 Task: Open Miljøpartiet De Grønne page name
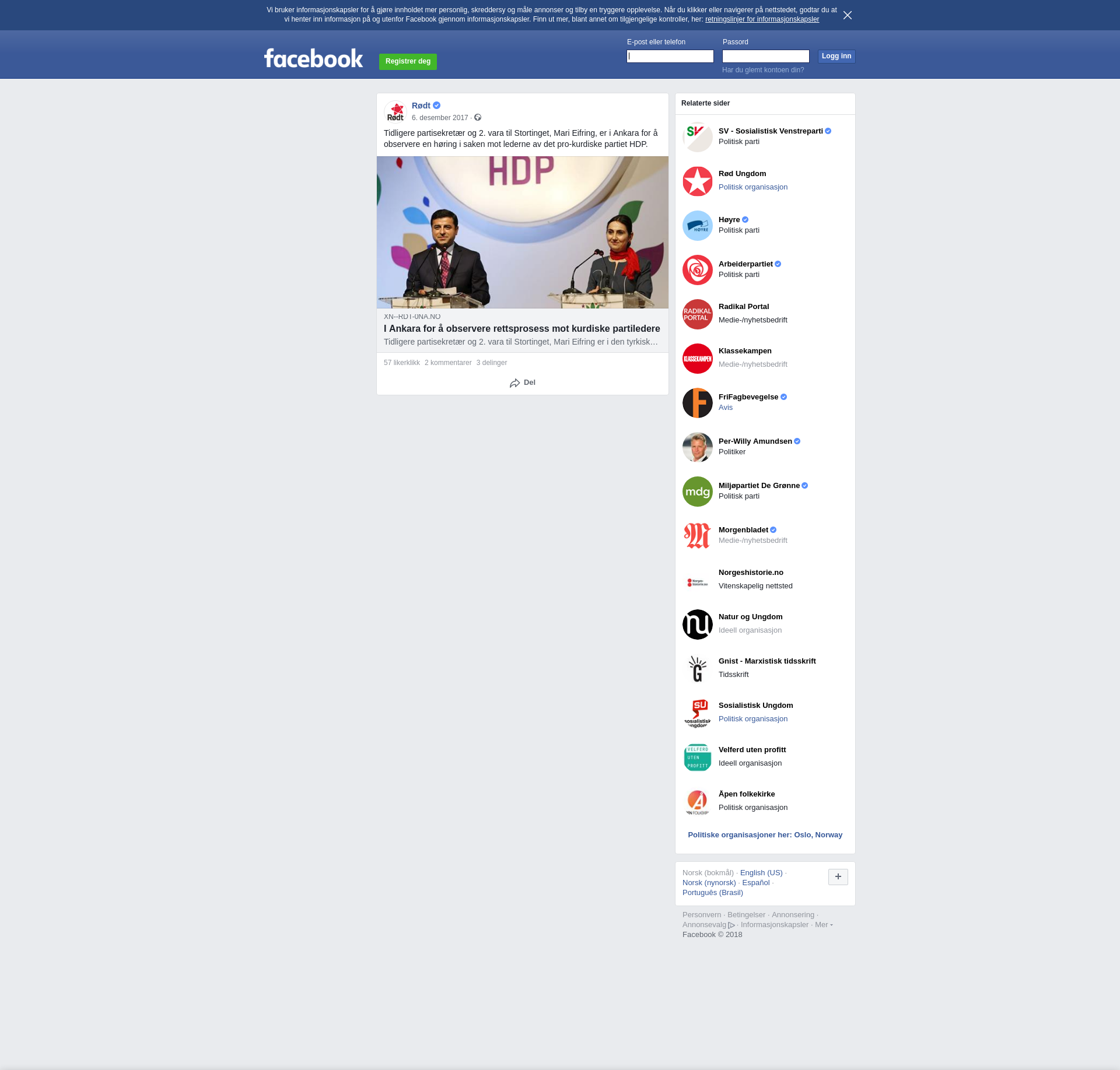tap(759, 486)
